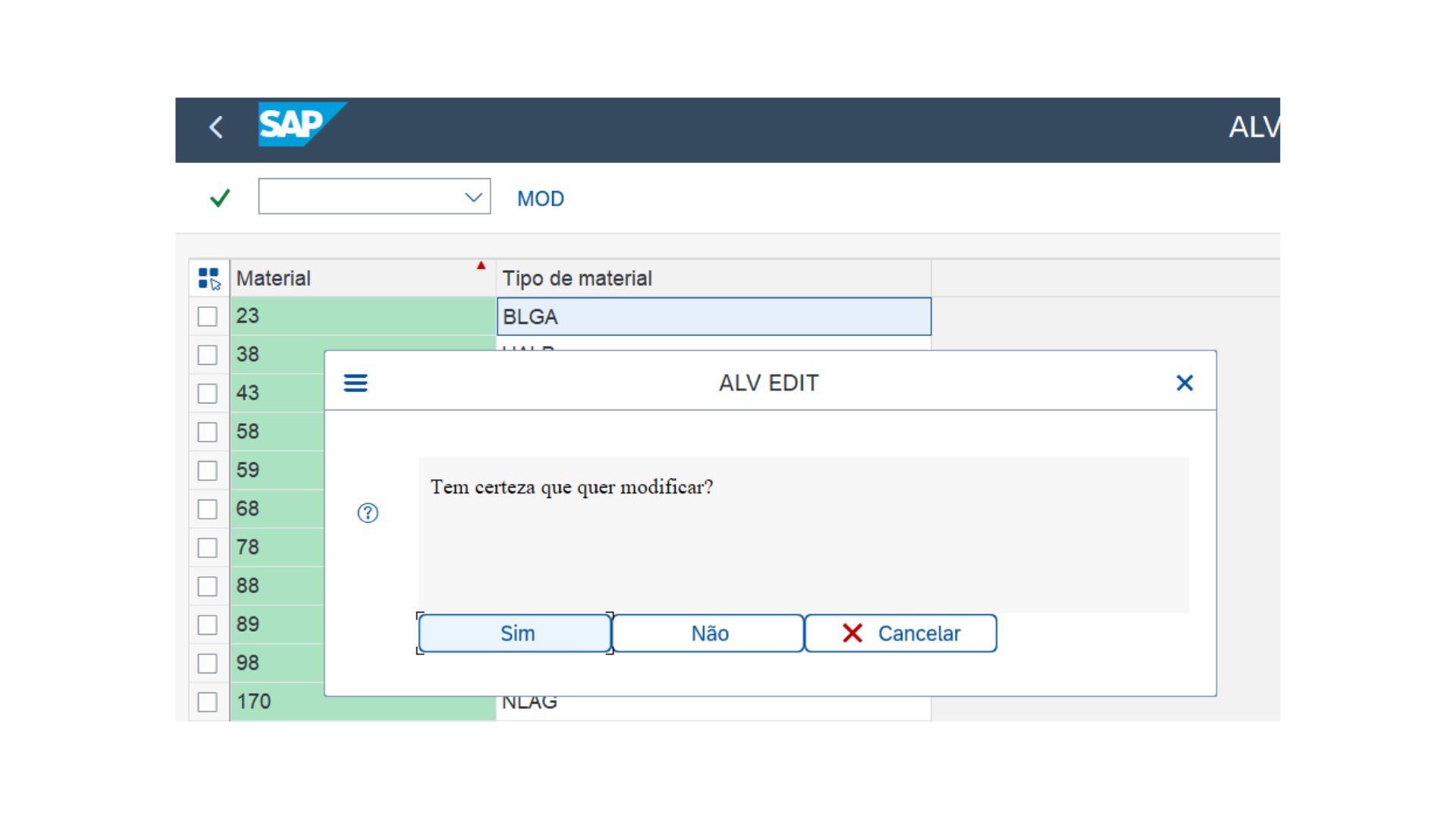The width and height of the screenshot is (1456, 819).
Task: Click the select-all grid icon
Action: [209, 278]
